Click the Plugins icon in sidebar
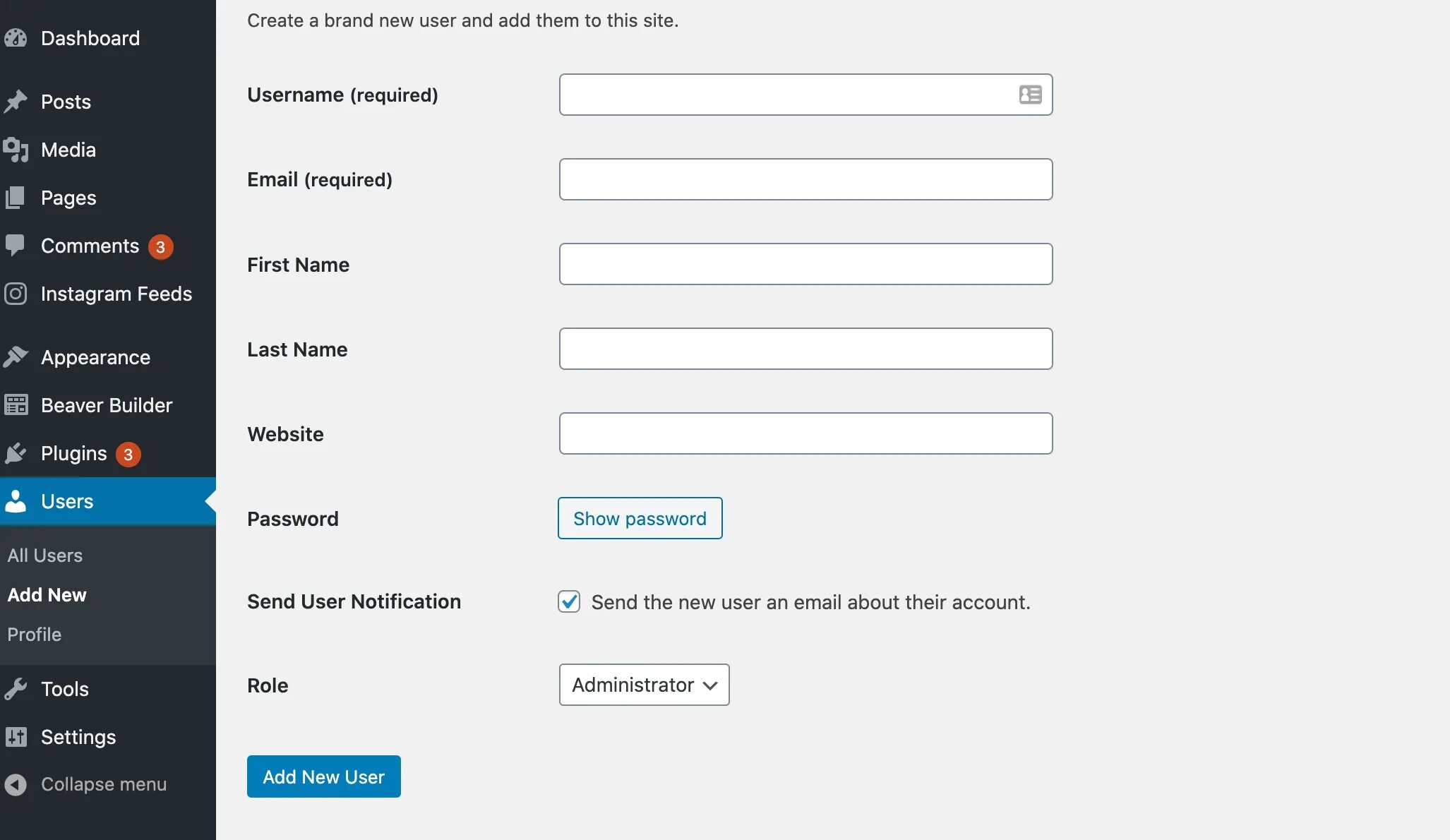The height and width of the screenshot is (840, 1450). 14,454
